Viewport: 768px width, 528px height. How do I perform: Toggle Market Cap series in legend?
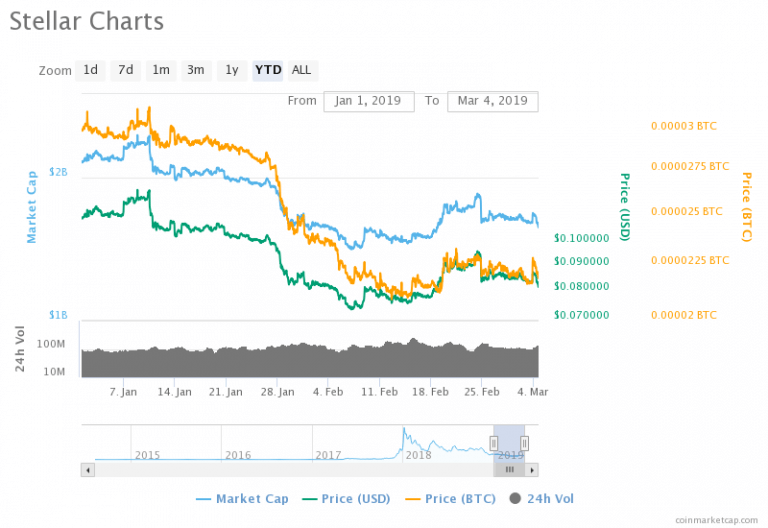click(x=242, y=499)
